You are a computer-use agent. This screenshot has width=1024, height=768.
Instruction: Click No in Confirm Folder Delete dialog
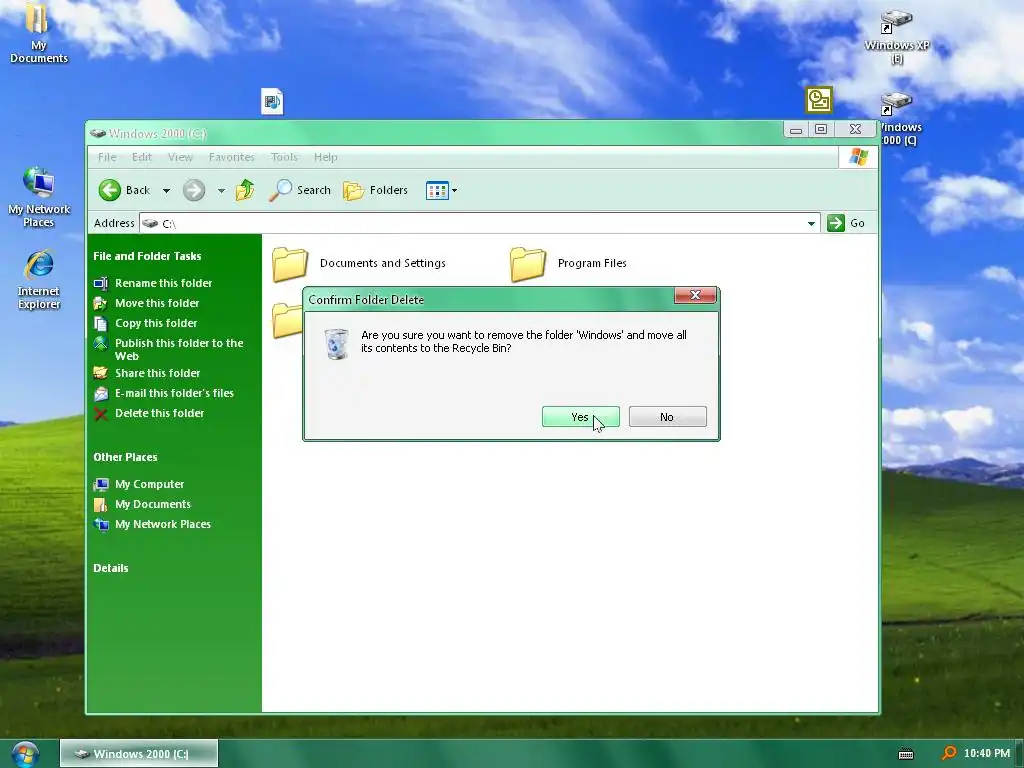[667, 417]
